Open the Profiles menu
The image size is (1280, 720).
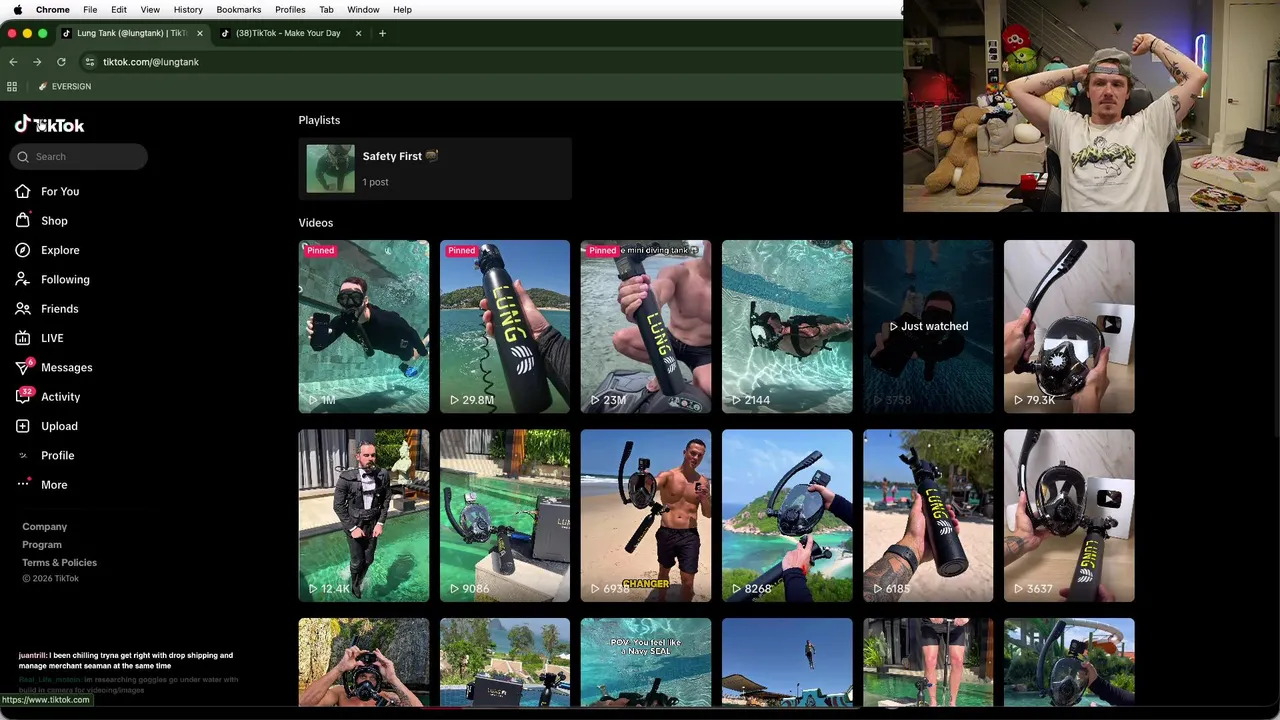(290, 9)
